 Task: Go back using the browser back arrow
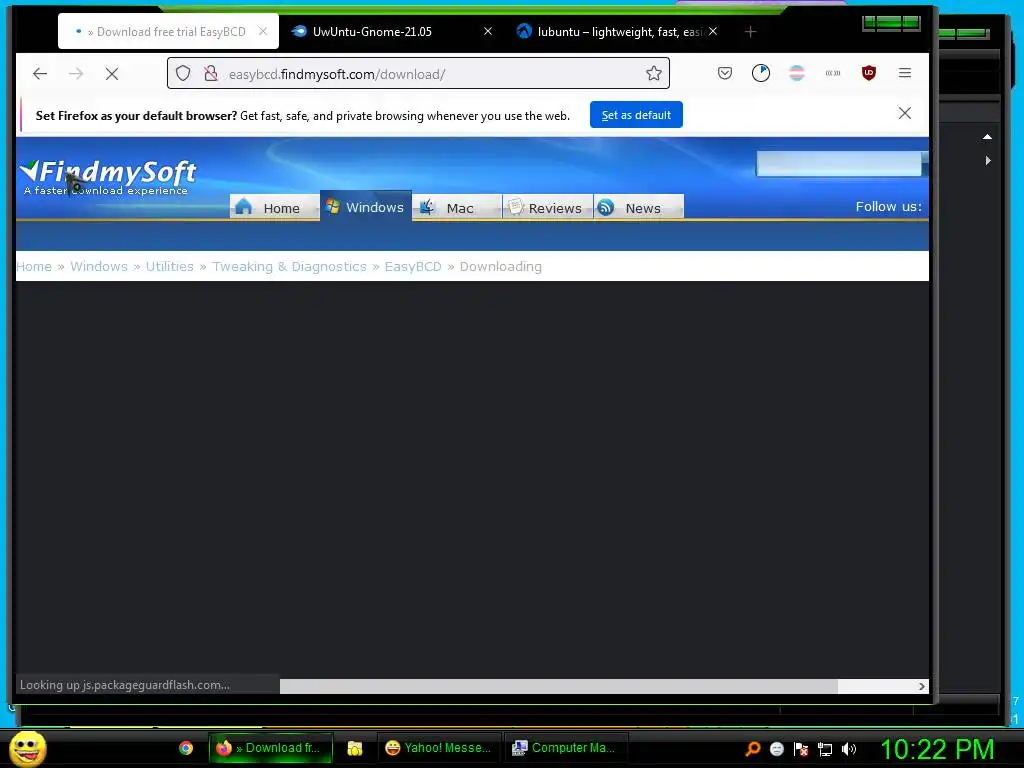(x=40, y=74)
